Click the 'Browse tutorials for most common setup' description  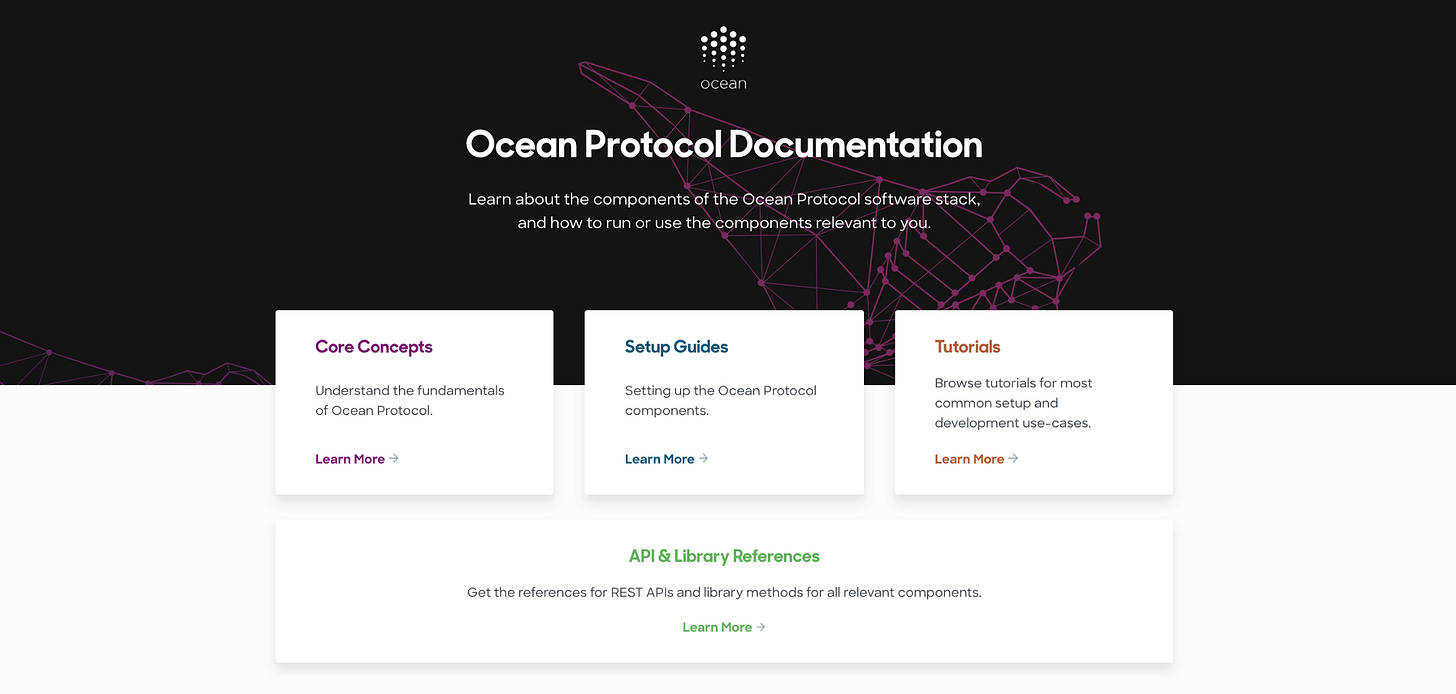(1014, 403)
